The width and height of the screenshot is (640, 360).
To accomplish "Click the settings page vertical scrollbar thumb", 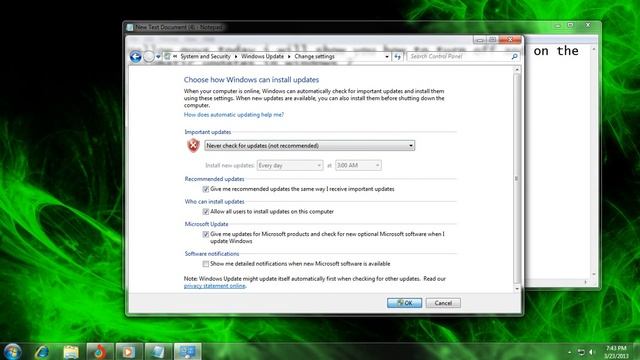I will tap(517, 178).
